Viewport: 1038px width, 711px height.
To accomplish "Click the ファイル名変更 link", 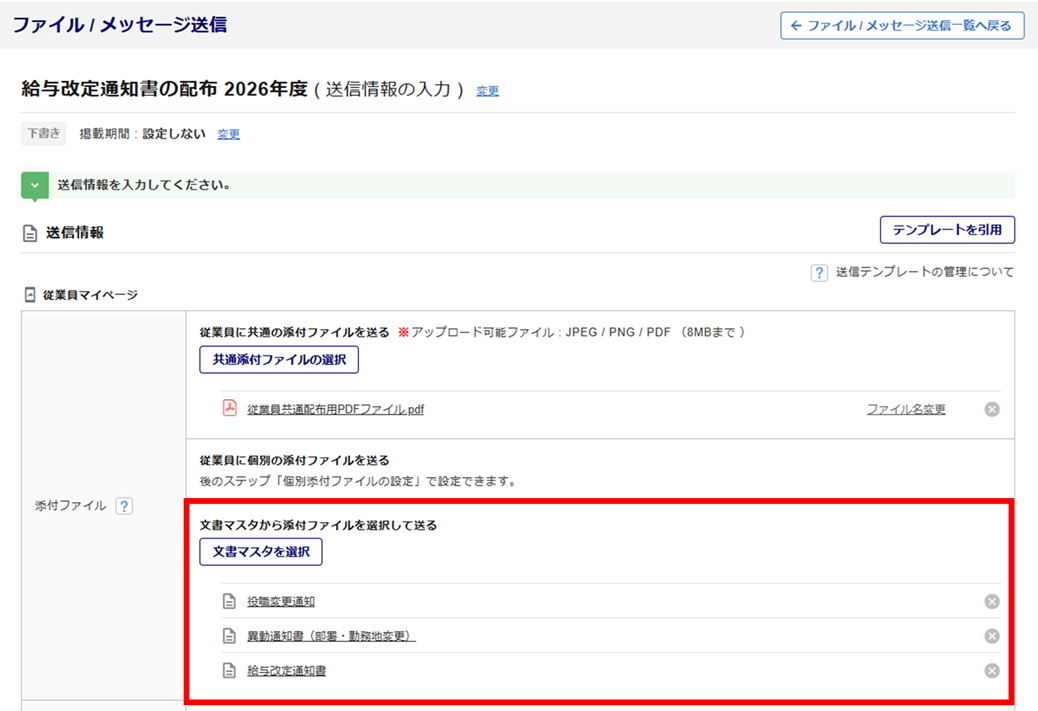I will [x=905, y=409].
